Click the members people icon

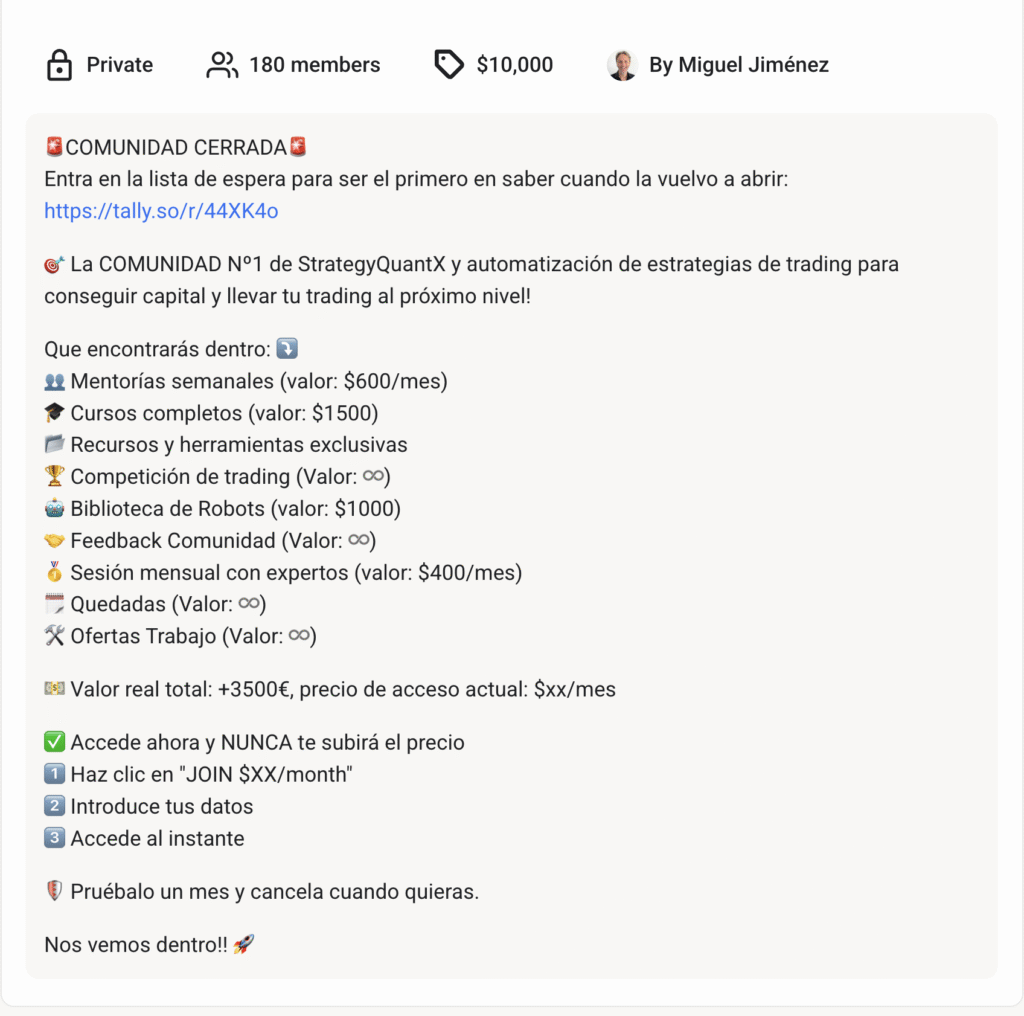point(222,66)
